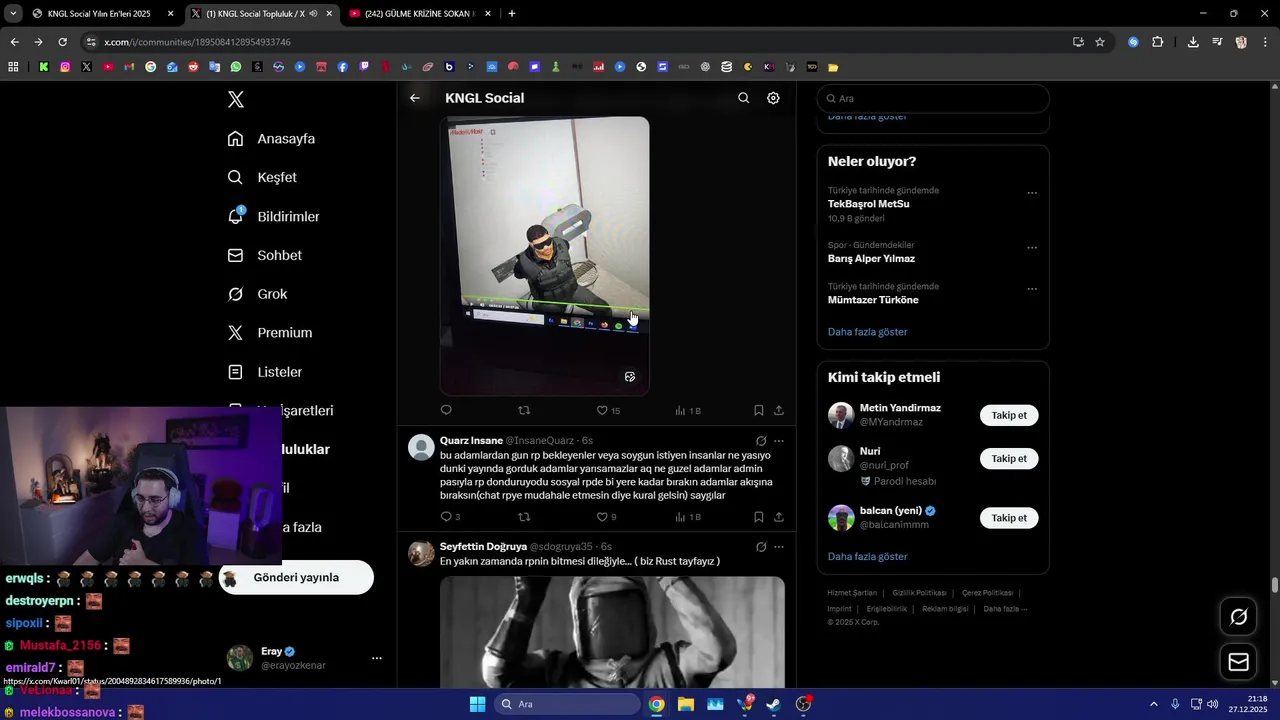
Task: Follow Metin Yandirmaz
Action: tap(1009, 415)
